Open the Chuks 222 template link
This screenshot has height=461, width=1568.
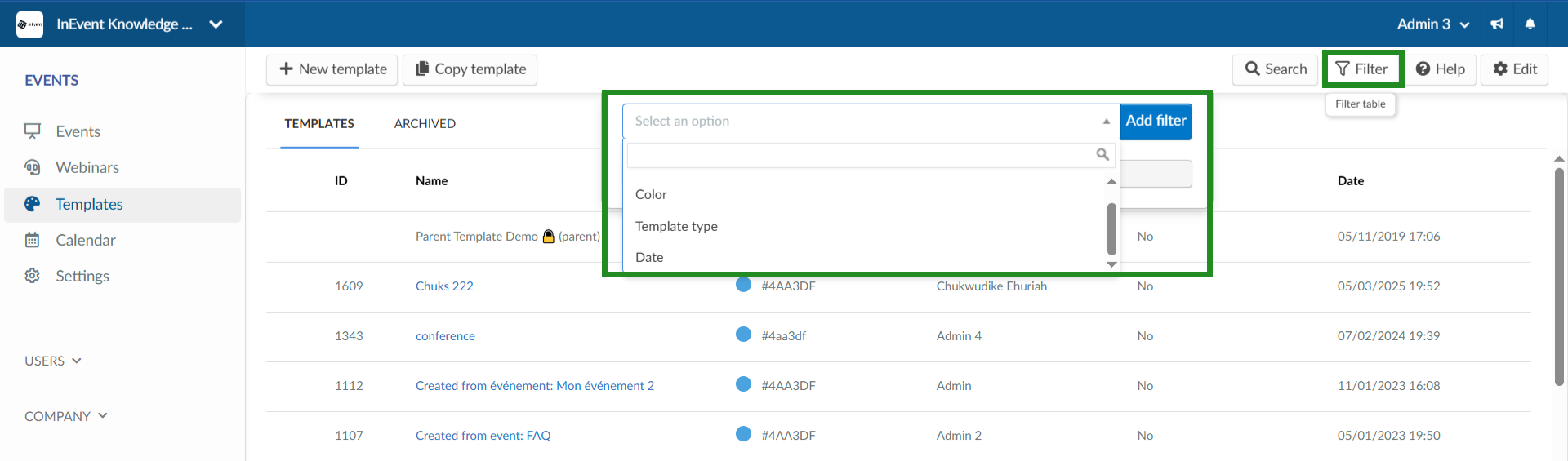tap(444, 286)
